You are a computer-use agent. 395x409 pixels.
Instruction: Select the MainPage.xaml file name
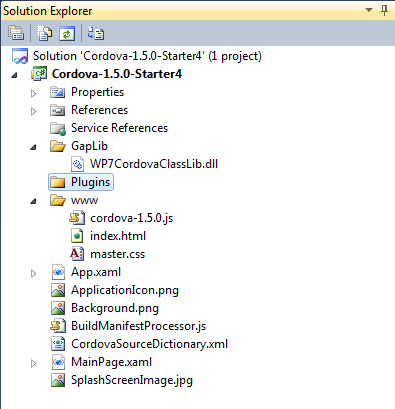click(112, 362)
